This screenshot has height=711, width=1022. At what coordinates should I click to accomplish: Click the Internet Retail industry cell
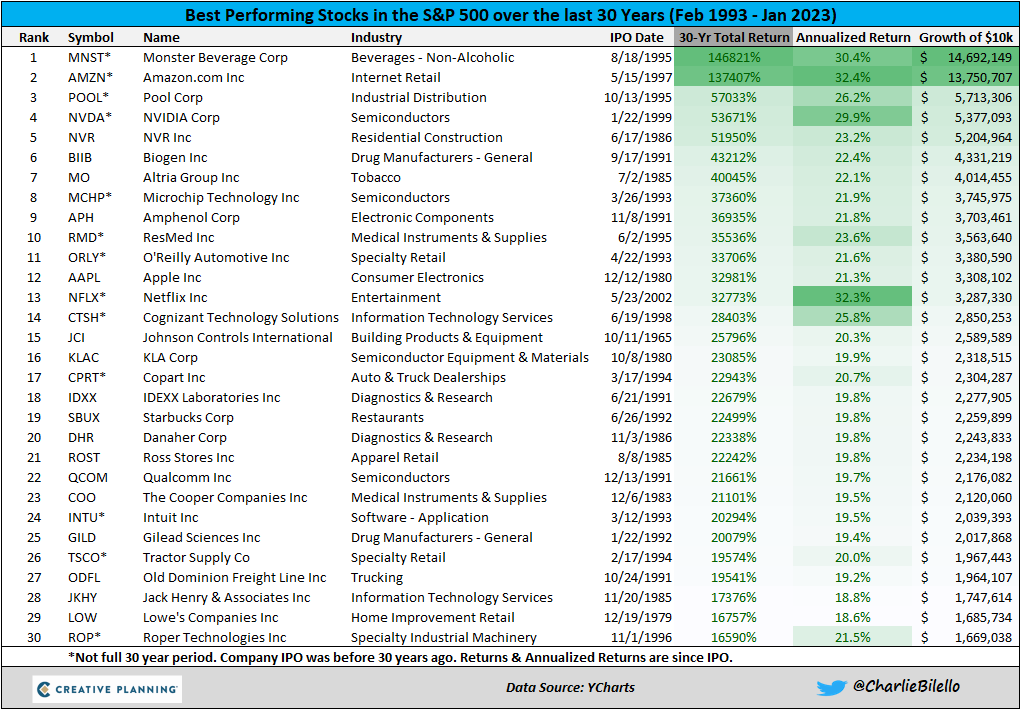[396, 78]
